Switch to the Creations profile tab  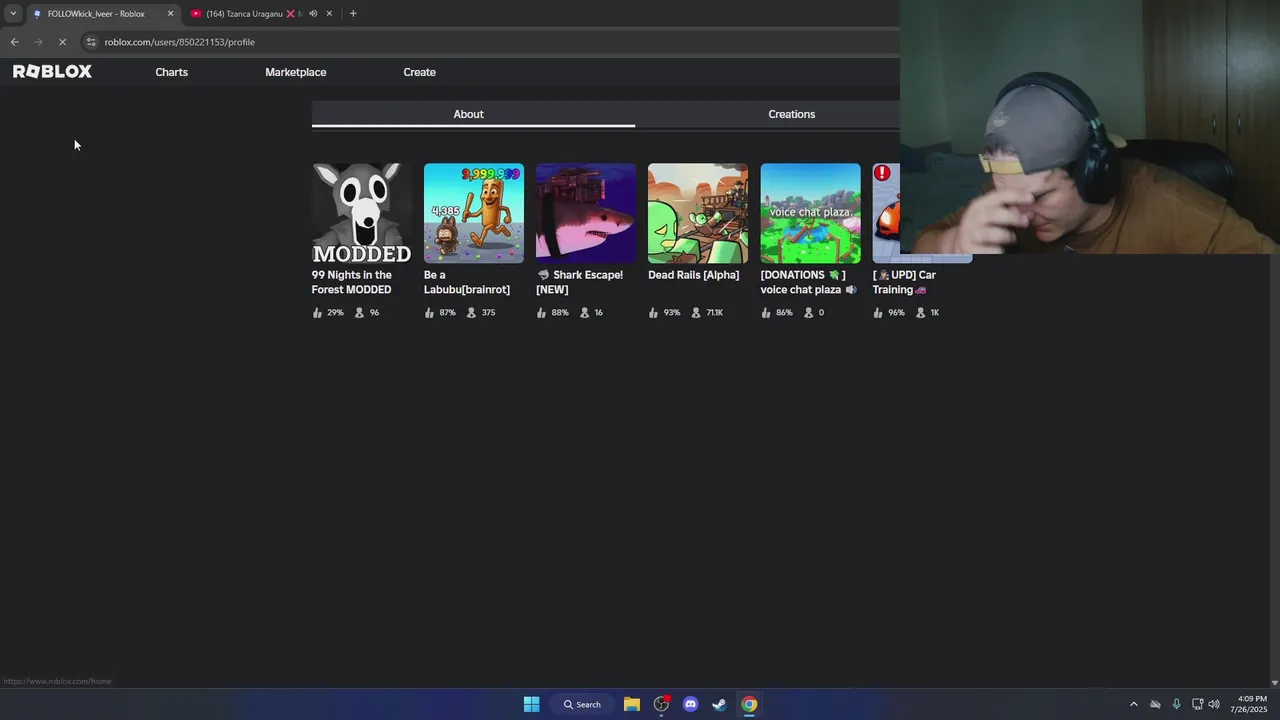[x=791, y=114]
